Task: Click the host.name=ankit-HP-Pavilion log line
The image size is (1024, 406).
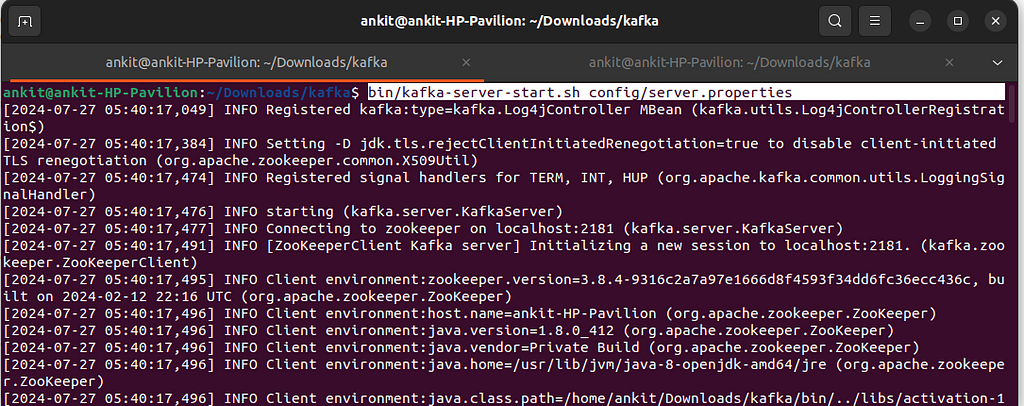Action: tap(470, 313)
